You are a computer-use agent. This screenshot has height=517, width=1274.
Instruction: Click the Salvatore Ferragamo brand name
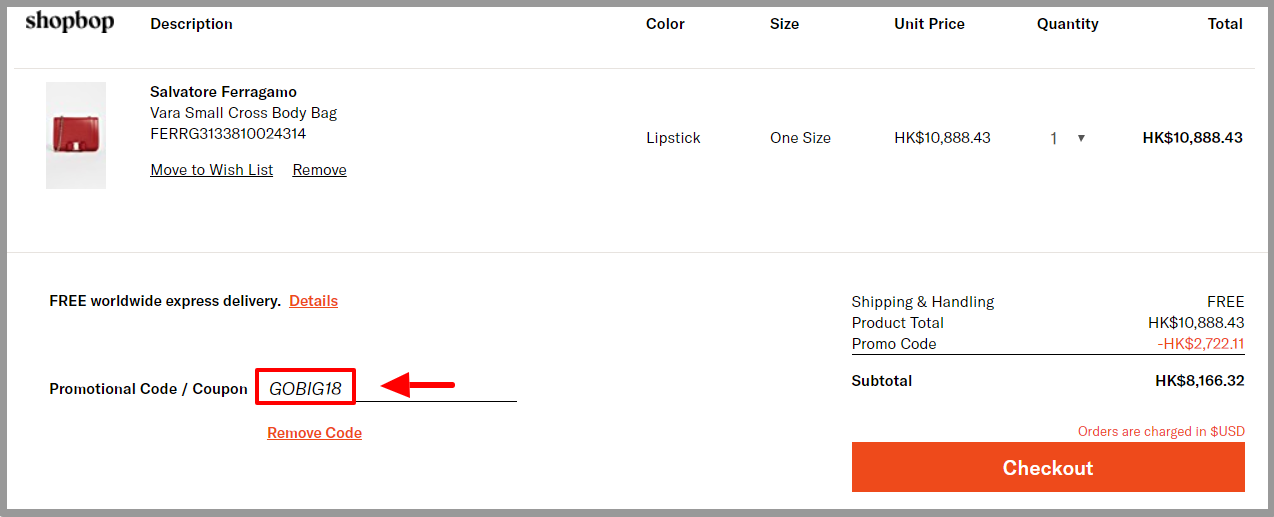[x=223, y=92]
